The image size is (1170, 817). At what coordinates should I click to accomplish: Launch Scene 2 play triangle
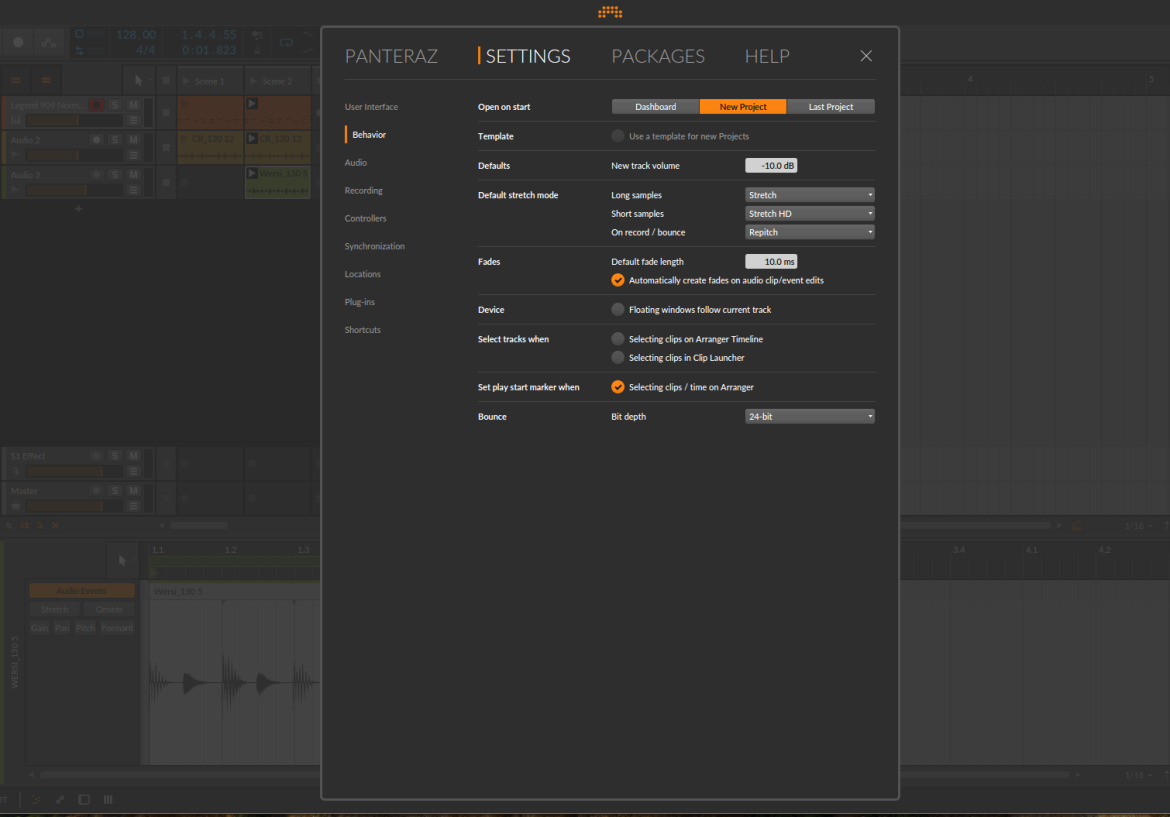pyautogui.click(x=254, y=81)
